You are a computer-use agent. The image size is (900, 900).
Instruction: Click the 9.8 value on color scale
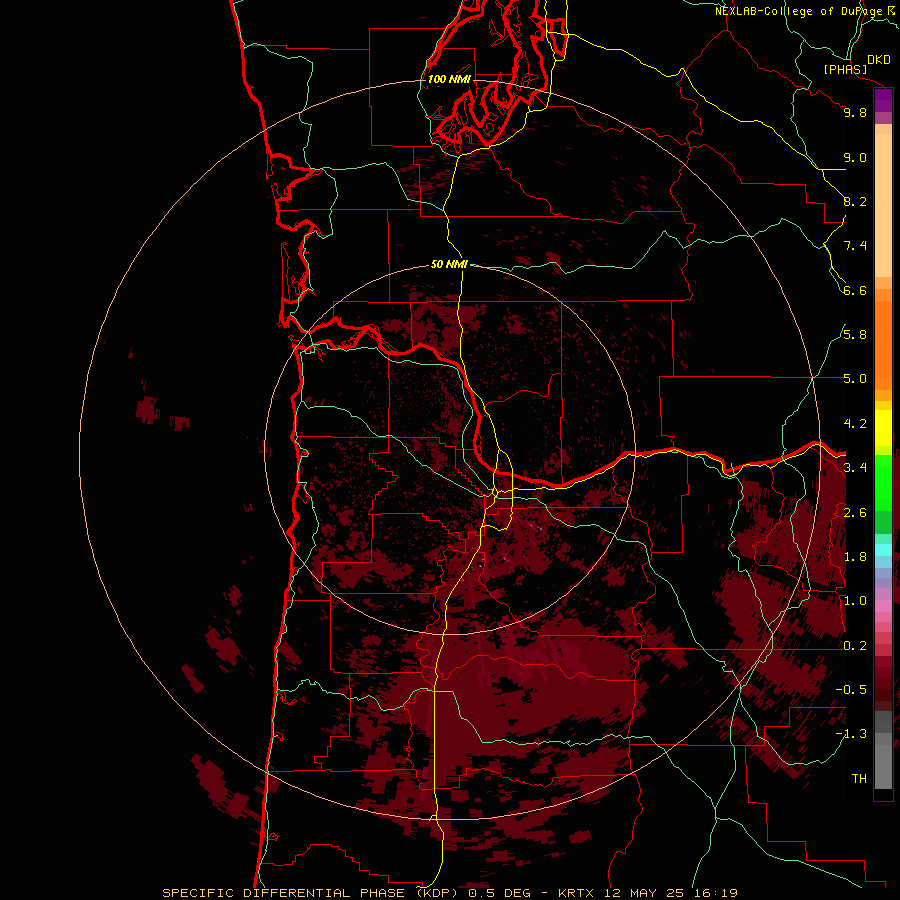(855, 112)
